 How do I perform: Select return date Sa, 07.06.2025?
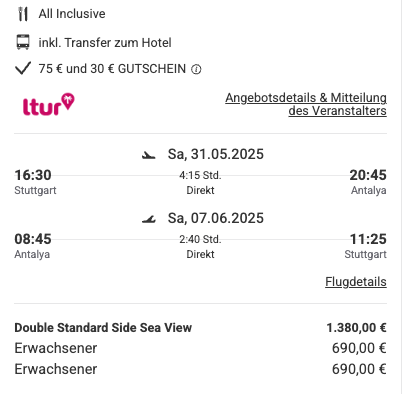[x=216, y=218]
